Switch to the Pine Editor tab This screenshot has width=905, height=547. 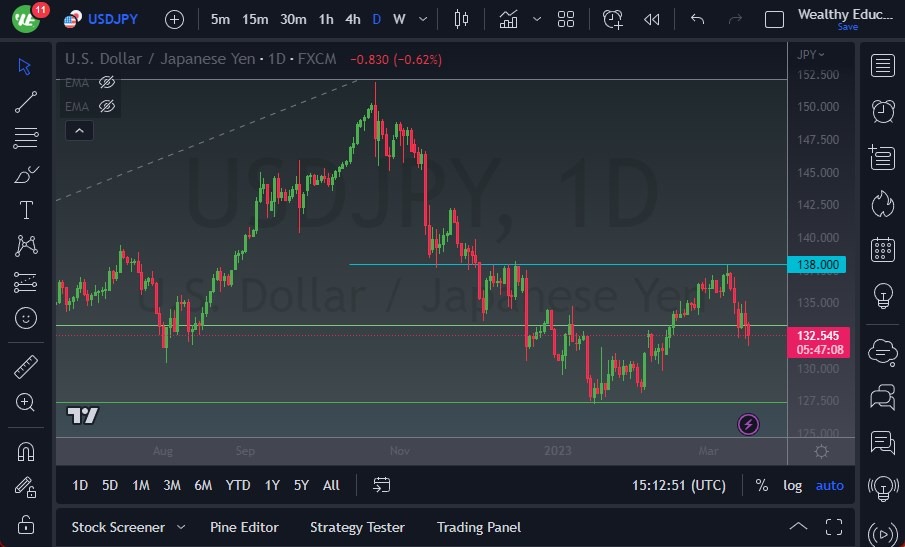[x=244, y=527]
